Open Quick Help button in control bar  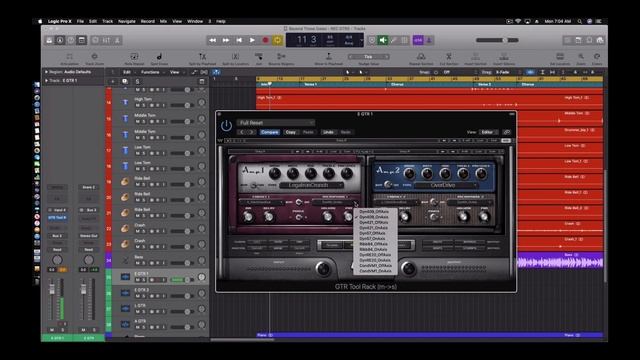click(71, 40)
